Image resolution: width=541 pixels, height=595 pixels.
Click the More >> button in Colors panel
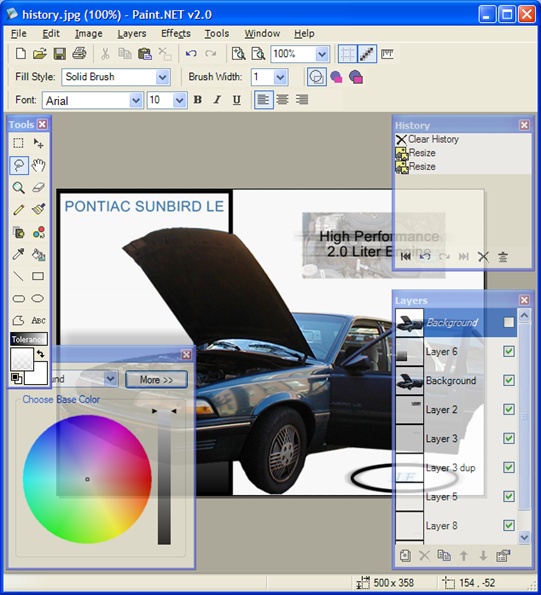[x=156, y=379]
